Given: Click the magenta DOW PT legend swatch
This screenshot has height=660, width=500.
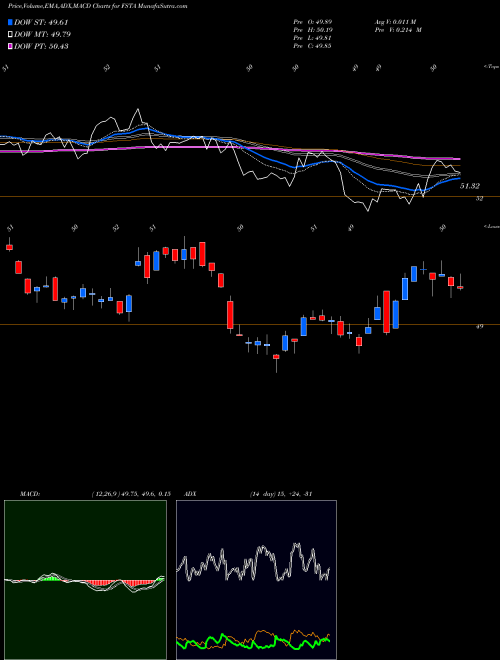Looking at the screenshot, I should [10, 46].
